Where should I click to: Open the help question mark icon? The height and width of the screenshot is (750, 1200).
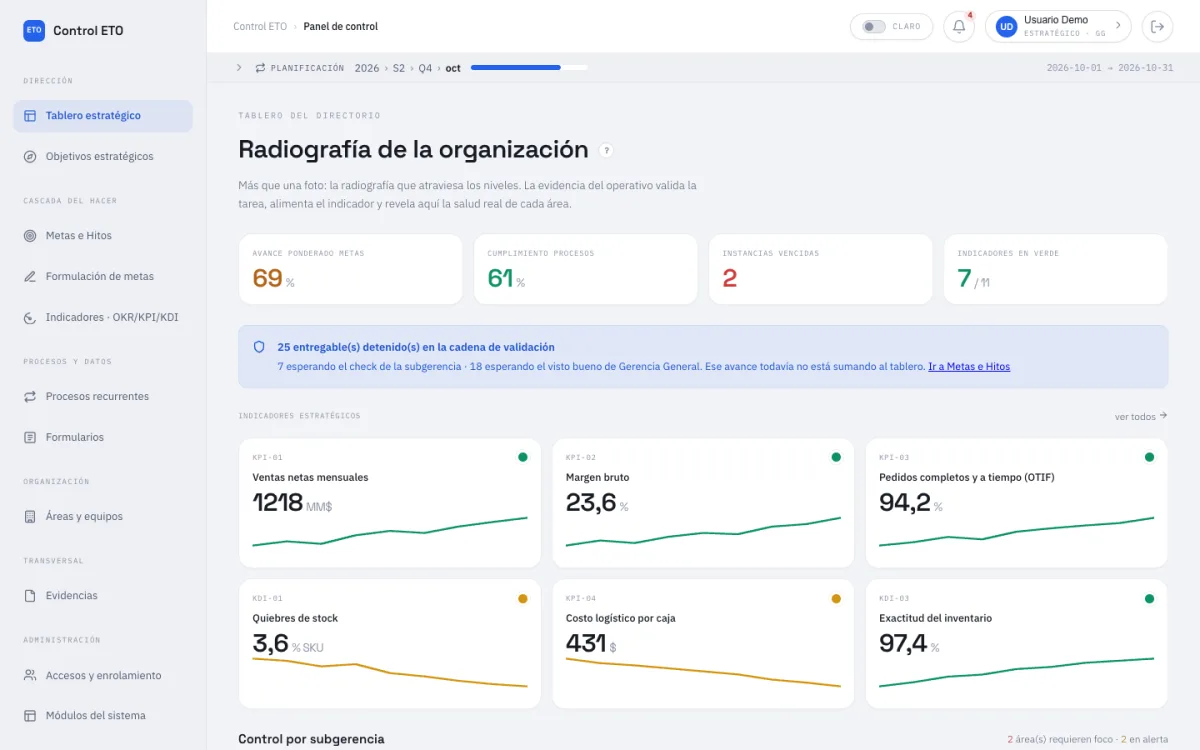click(606, 151)
